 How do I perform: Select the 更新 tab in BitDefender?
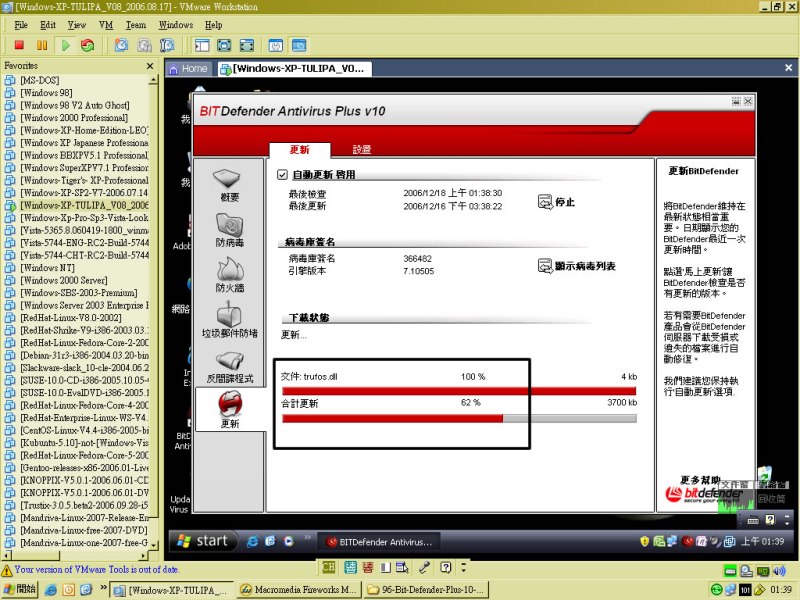click(299, 149)
